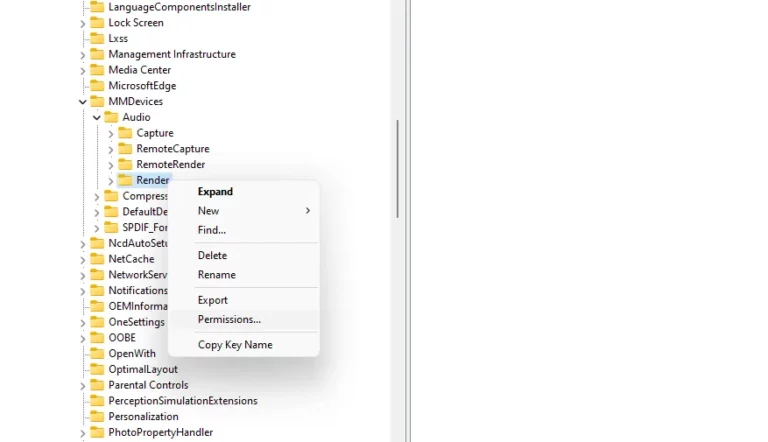768x442 pixels.
Task: Open the New submenu
Action: pos(243,211)
